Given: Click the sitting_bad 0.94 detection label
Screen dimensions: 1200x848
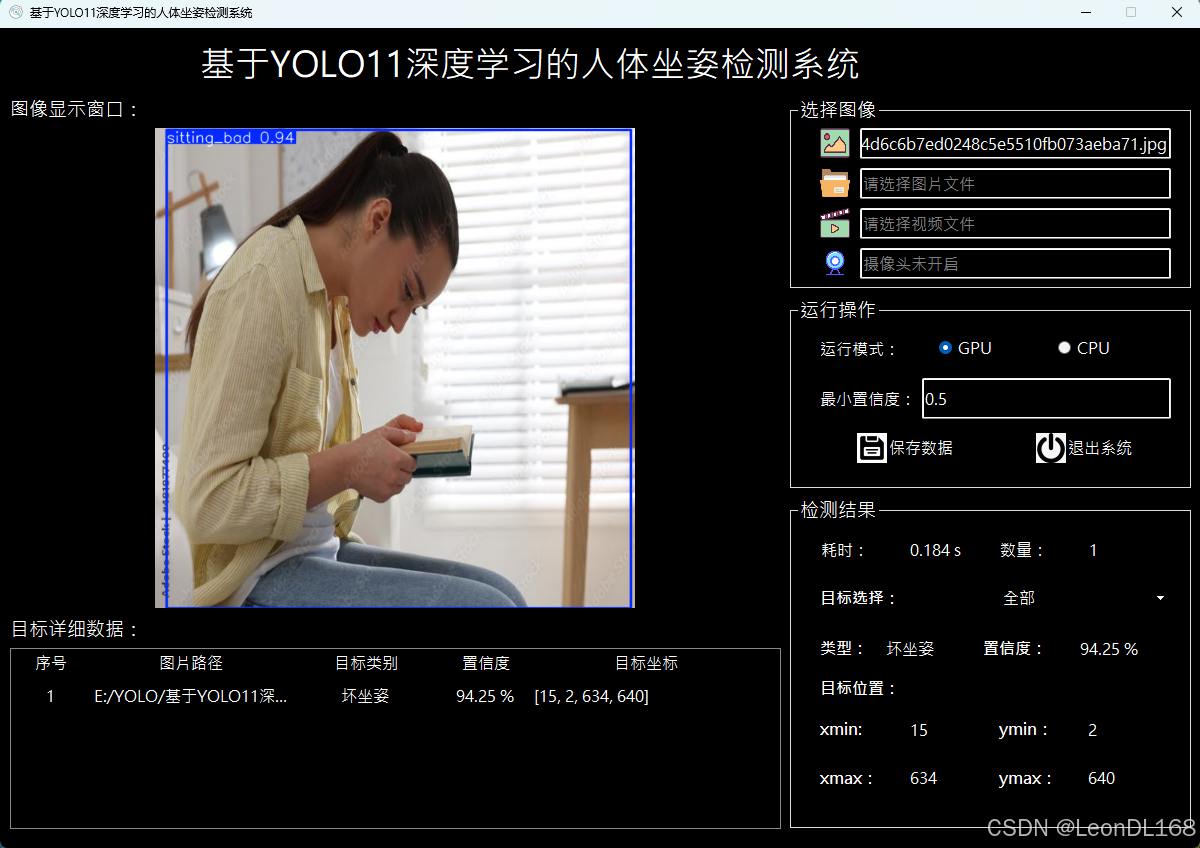Looking at the screenshot, I should (231, 137).
